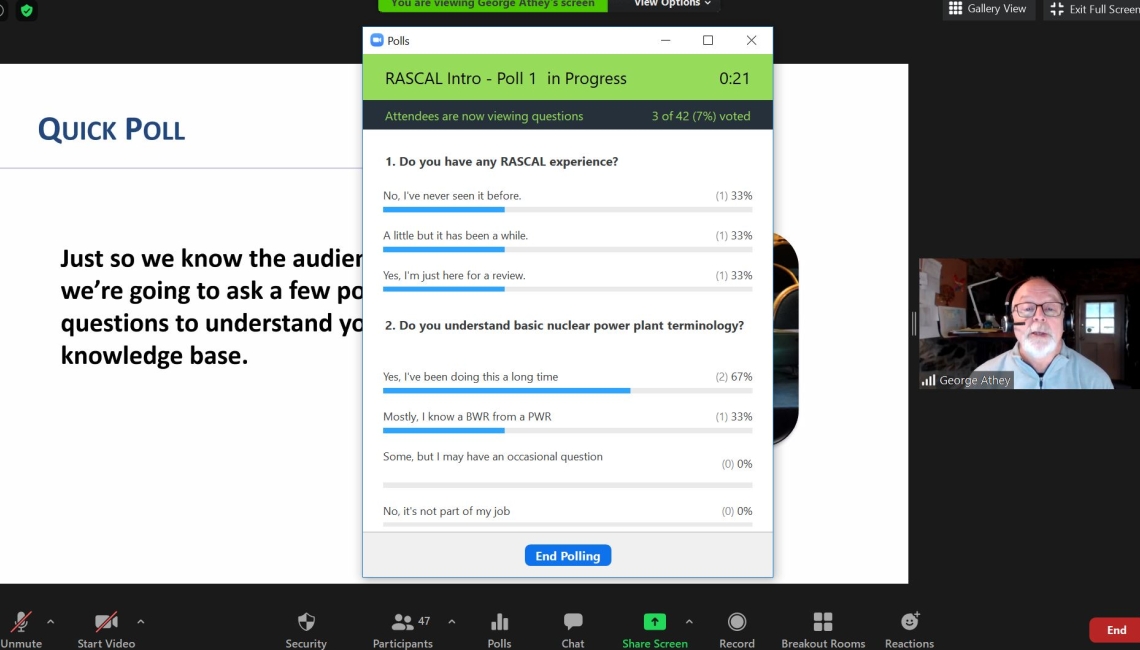Open the Chat panel
Screen dimensions: 1140x650
click(573, 623)
